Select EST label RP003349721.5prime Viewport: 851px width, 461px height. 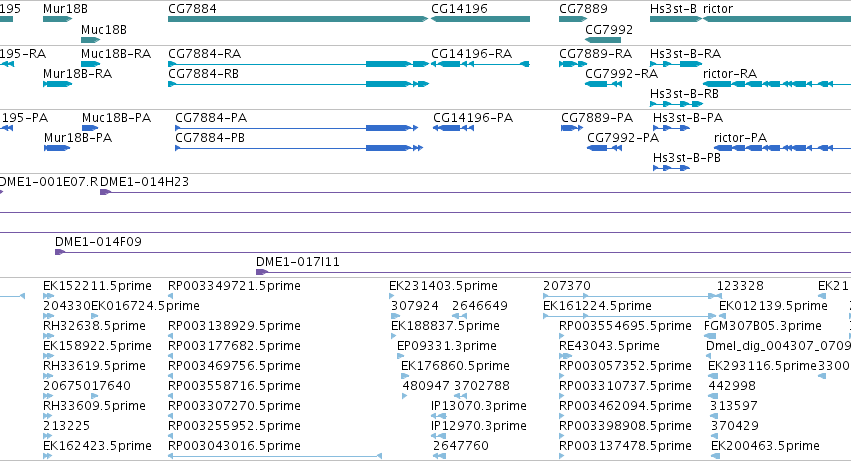pyautogui.click(x=234, y=286)
